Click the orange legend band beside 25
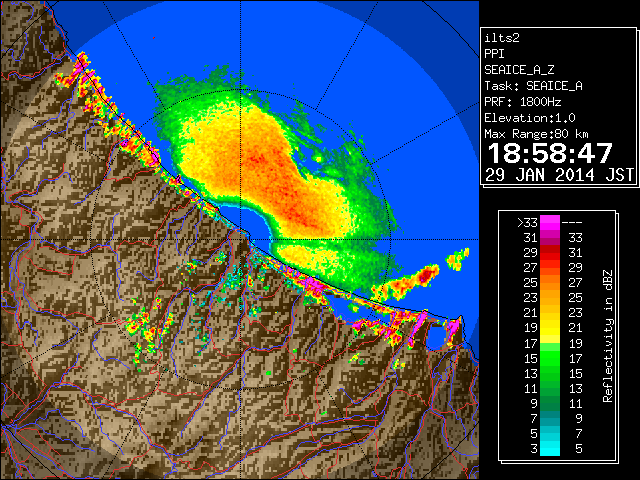 (x=550, y=282)
